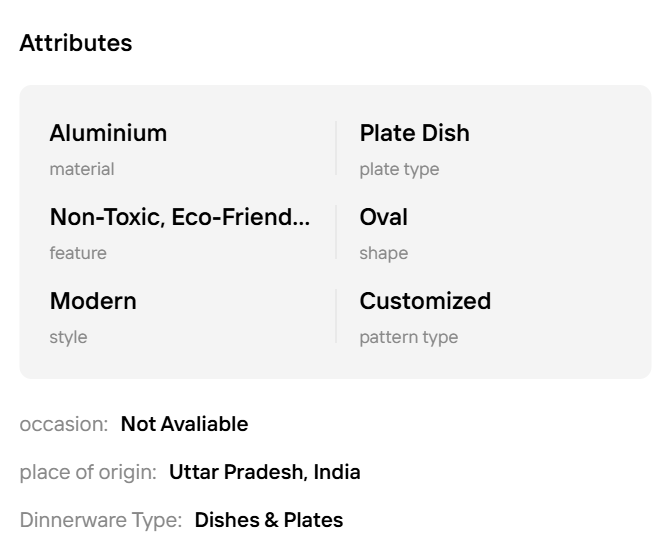This screenshot has height=549, width=667.
Task: Click the style attribute label
Action: 68,337
